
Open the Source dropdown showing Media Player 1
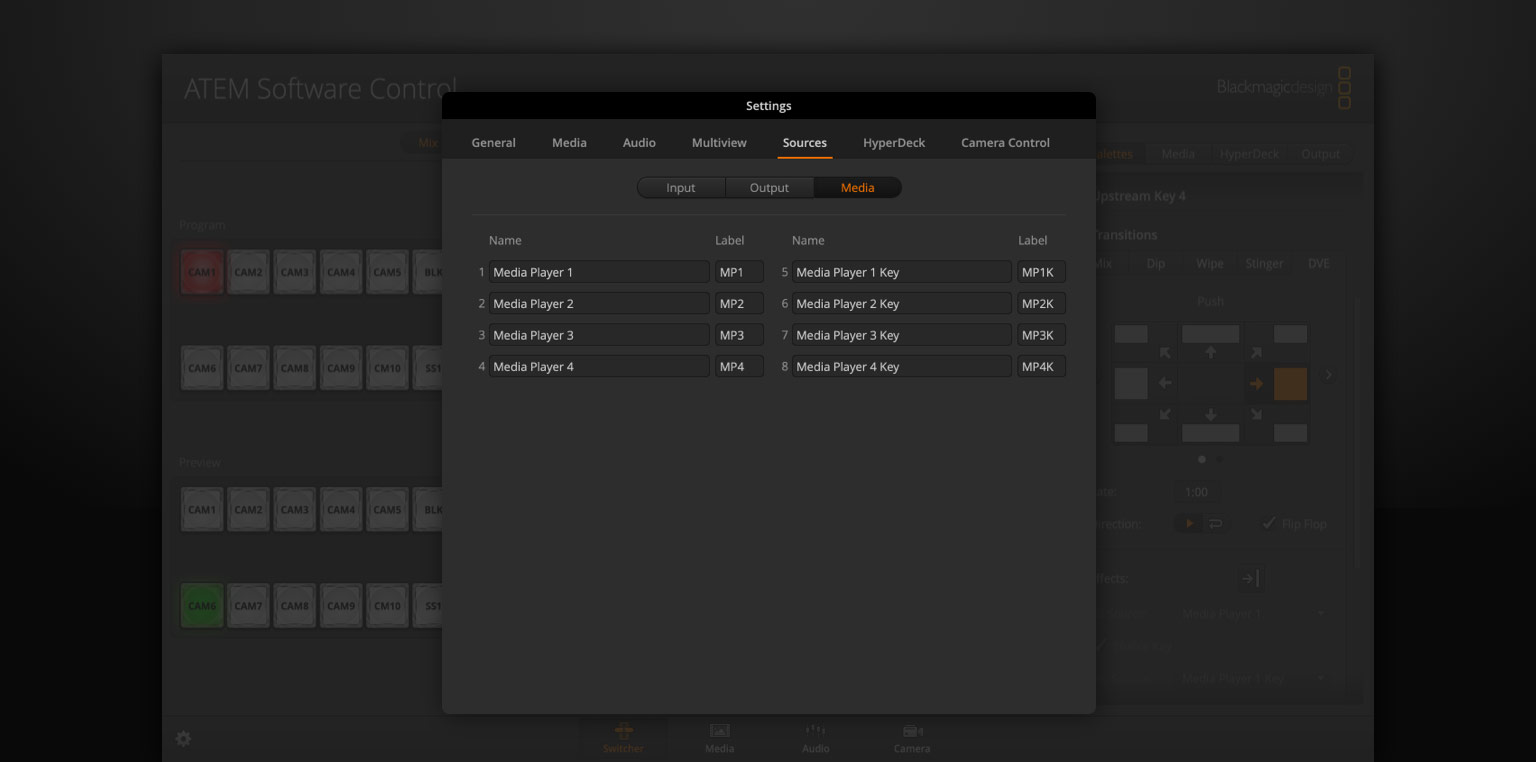pos(1254,613)
